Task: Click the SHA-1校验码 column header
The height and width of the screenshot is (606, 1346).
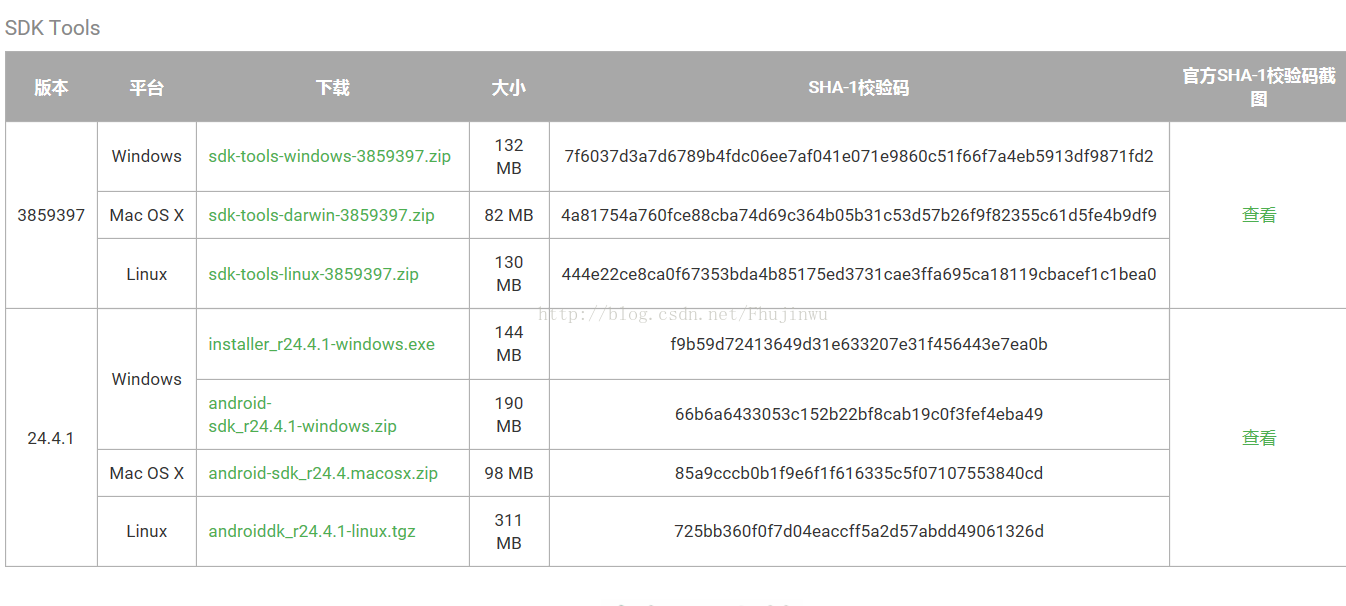Action: coord(858,87)
